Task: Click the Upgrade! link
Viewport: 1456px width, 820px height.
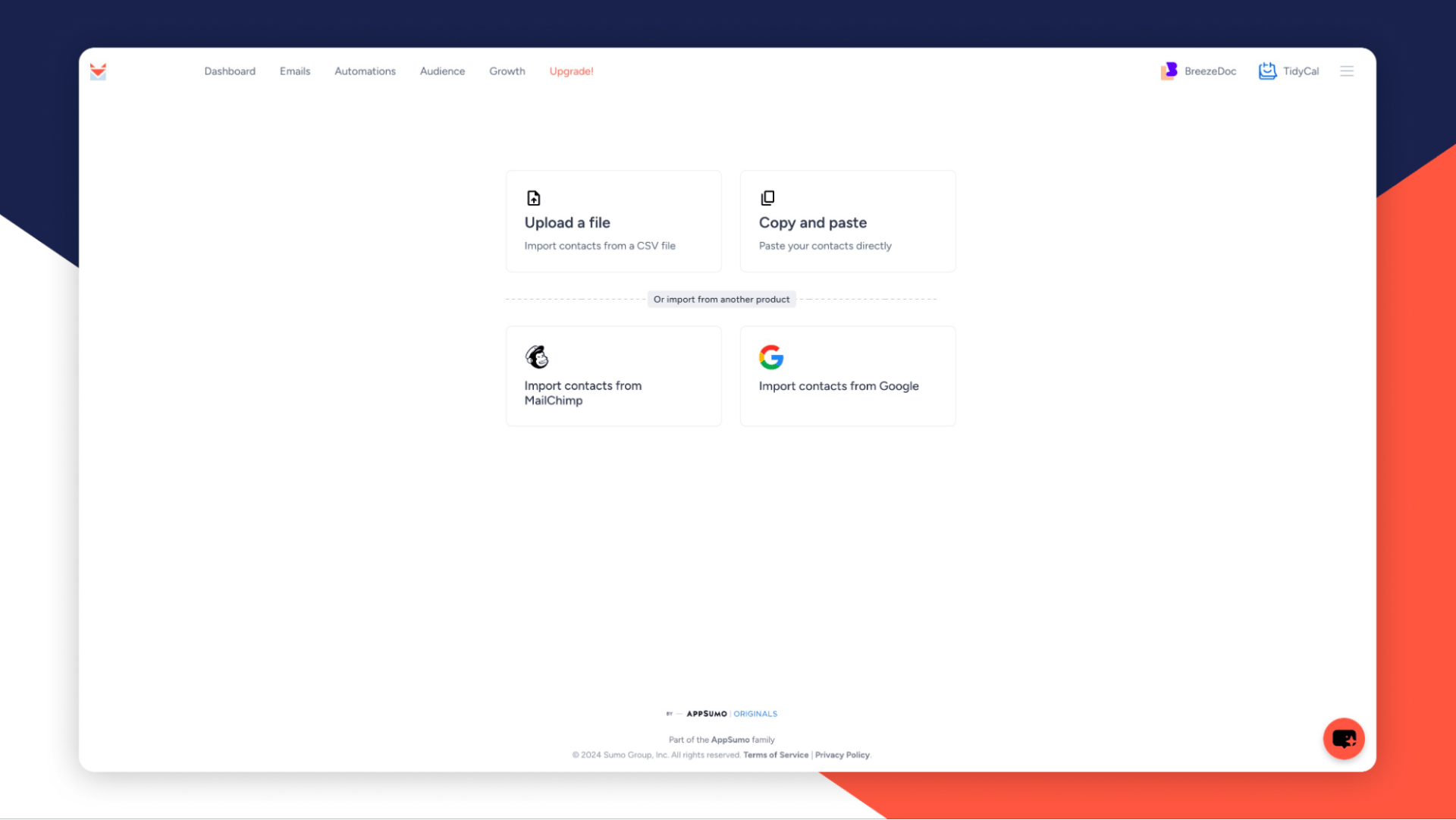Action: [x=571, y=71]
